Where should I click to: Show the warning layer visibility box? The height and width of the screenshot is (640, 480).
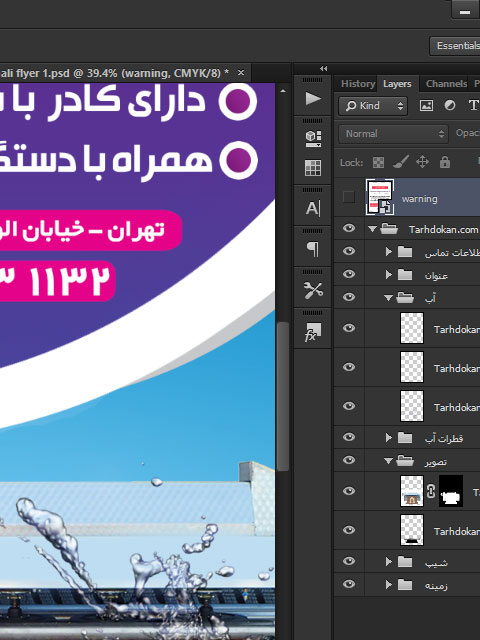tap(349, 197)
